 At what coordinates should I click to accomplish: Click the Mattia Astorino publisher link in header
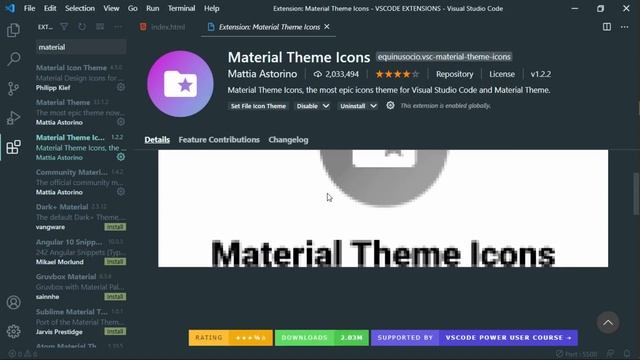pos(262,74)
